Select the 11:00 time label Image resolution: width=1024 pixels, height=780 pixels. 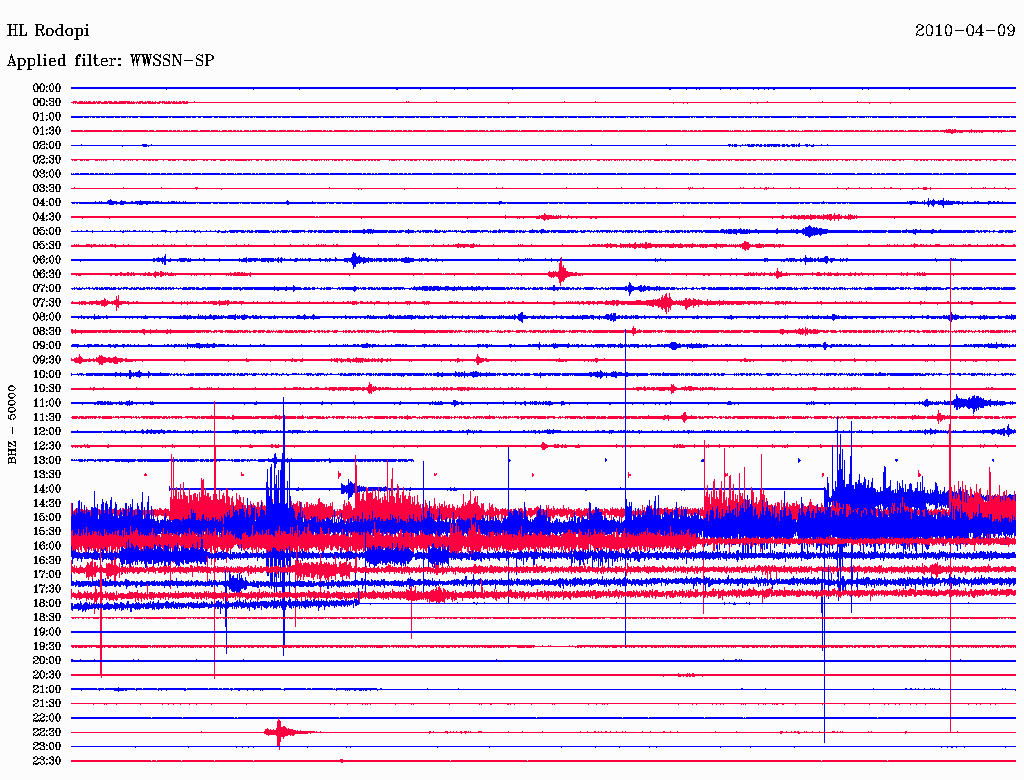click(47, 403)
